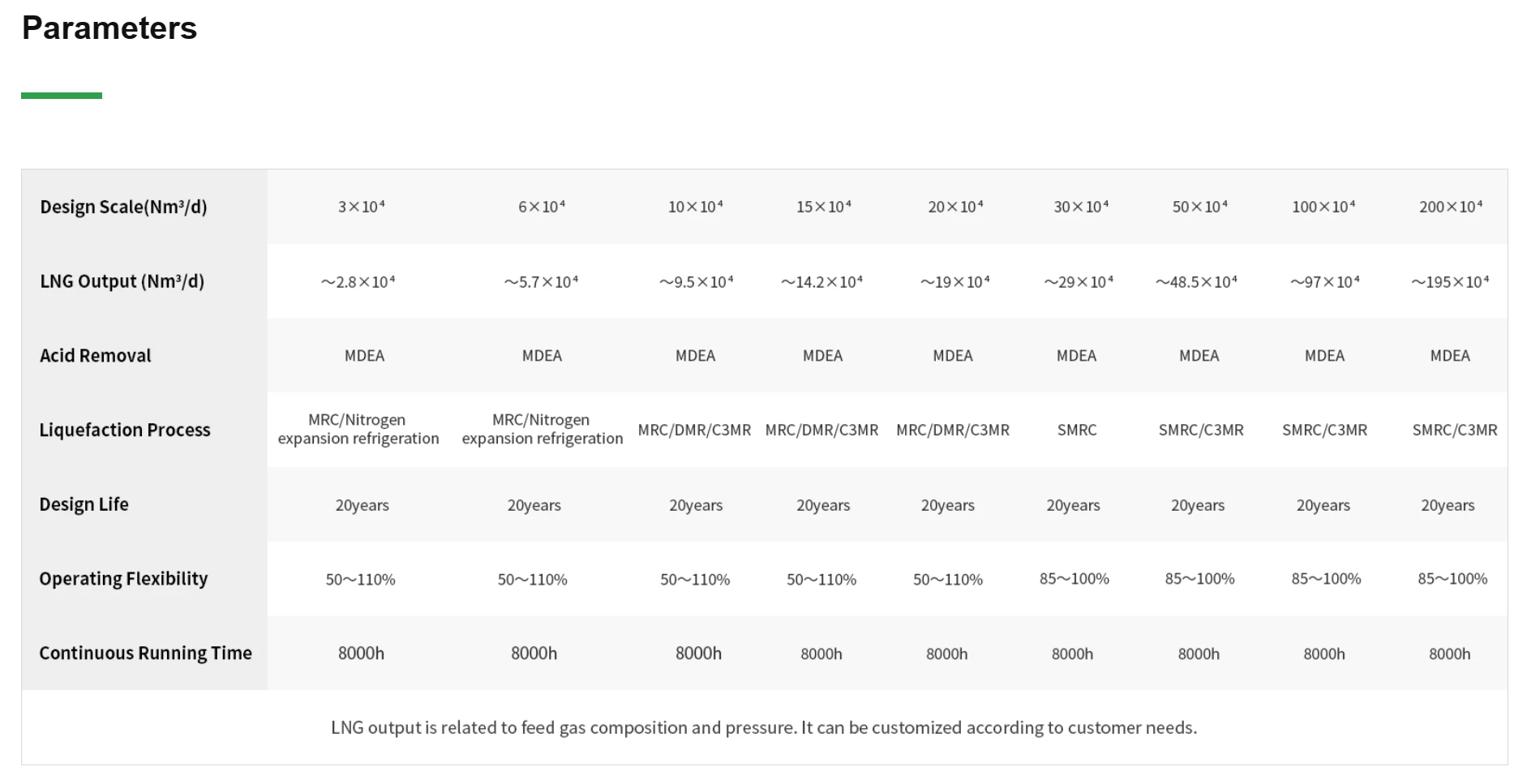Viewport: 1527px width, 784px height.
Task: Click the standalone SMRC liquefaction cell
Action: pos(1076,431)
